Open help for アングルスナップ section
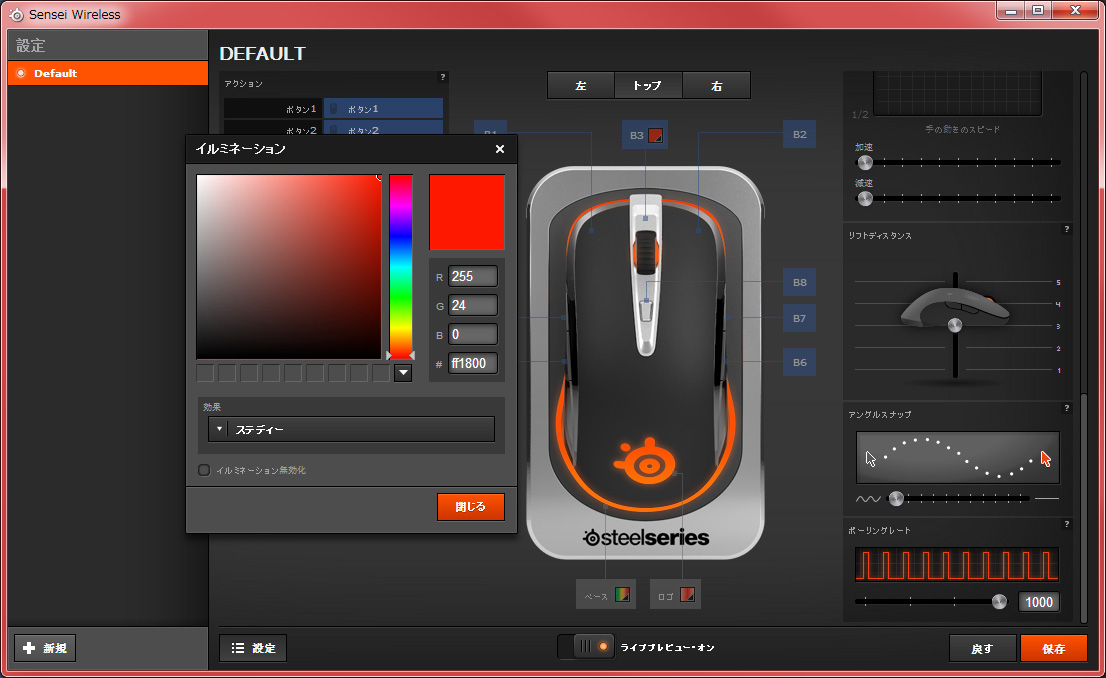 point(1066,408)
